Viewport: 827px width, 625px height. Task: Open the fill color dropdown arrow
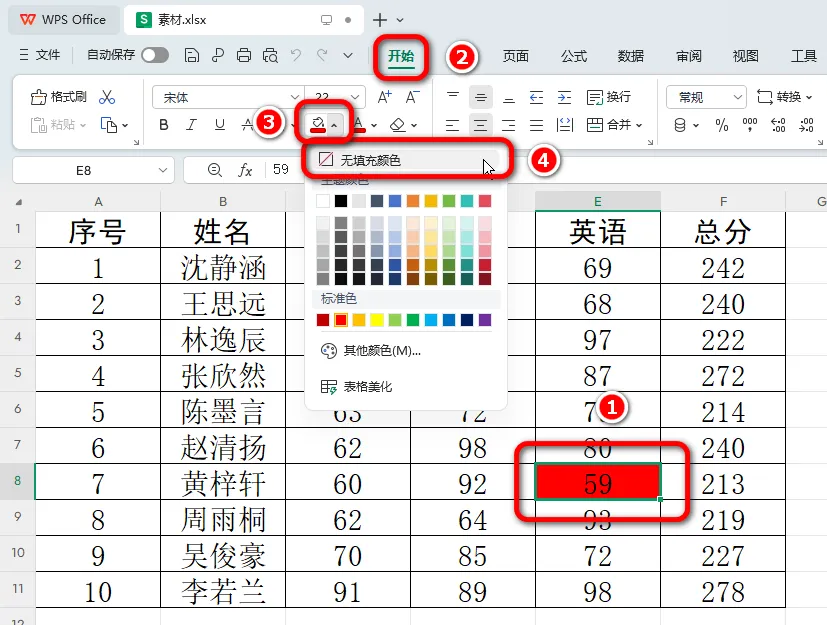(x=334, y=125)
